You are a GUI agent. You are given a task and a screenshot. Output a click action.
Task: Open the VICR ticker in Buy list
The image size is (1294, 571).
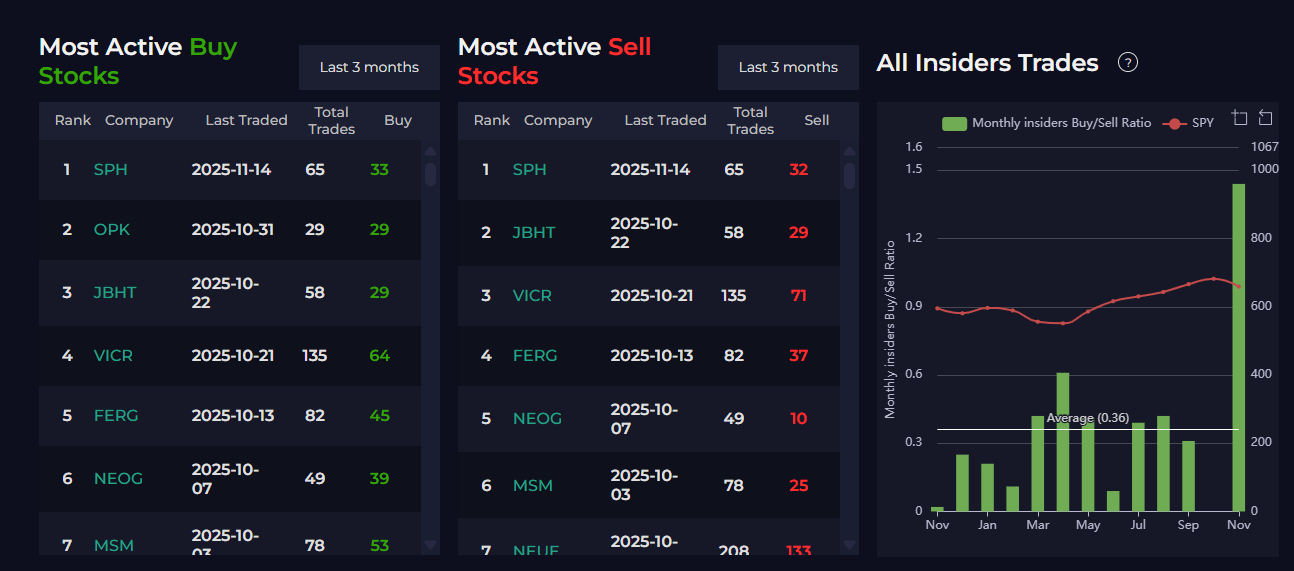point(113,356)
